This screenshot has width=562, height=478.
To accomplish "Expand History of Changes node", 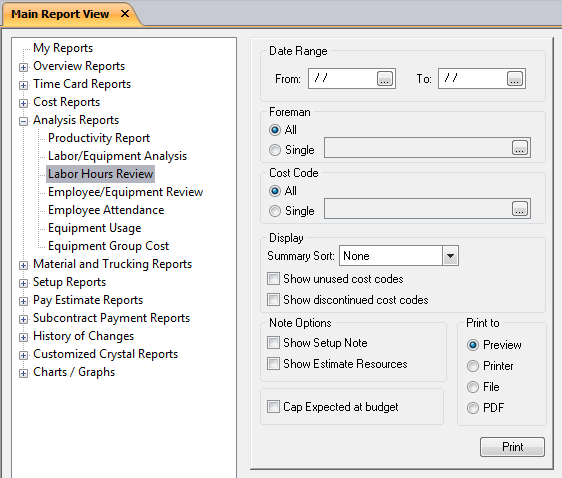I will coord(23,337).
